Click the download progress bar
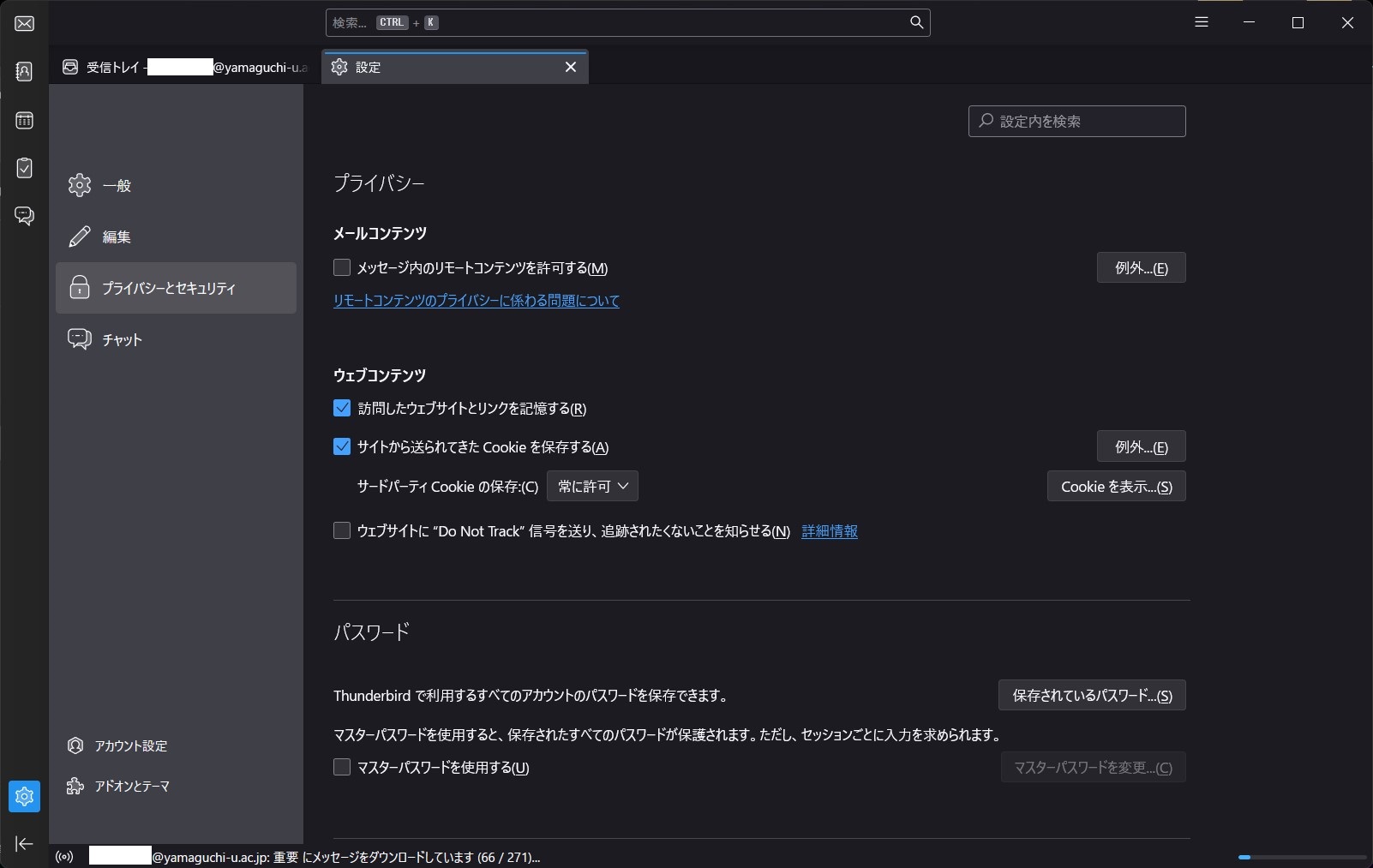This screenshot has width=1373, height=868. (1301, 857)
